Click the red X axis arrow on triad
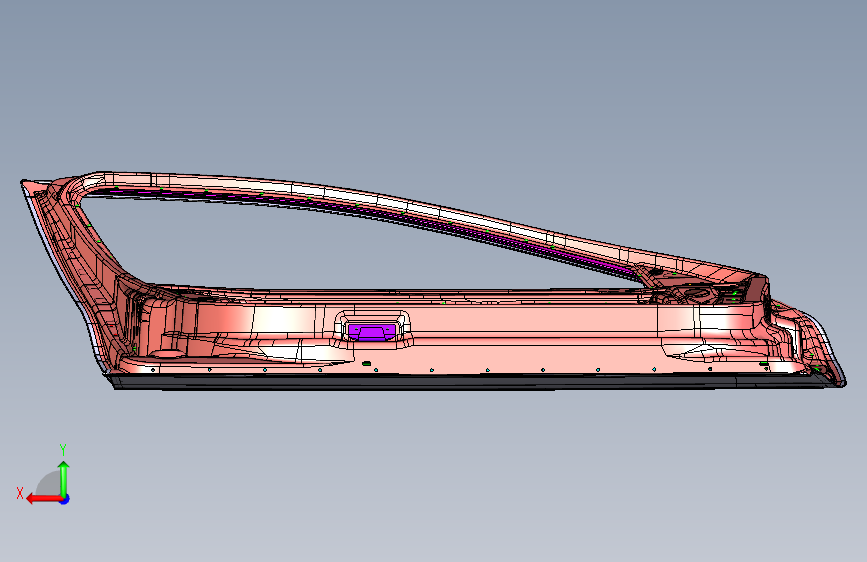 [43, 499]
